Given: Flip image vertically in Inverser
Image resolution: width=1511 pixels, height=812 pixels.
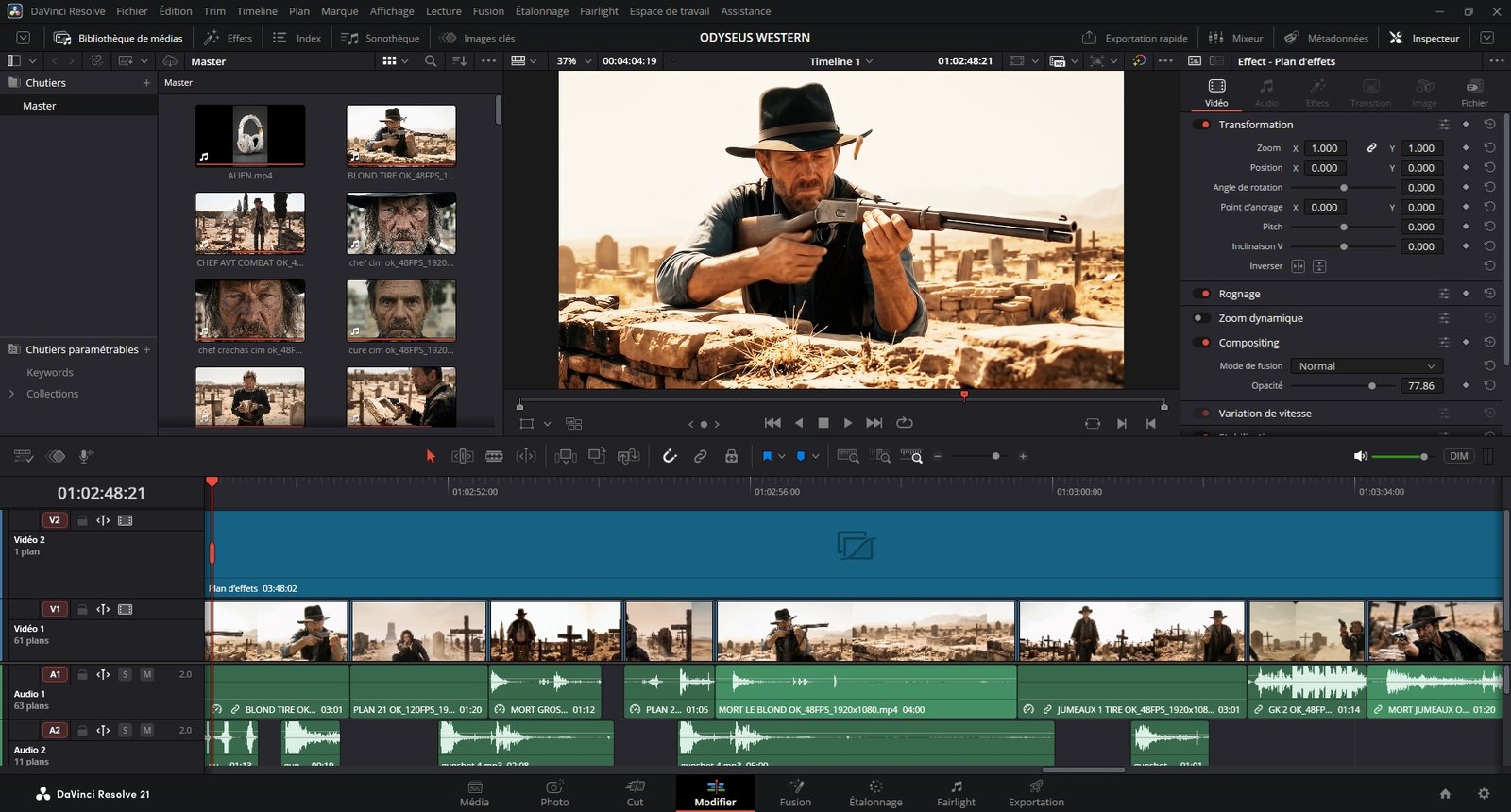Looking at the screenshot, I should pyautogui.click(x=1319, y=266).
